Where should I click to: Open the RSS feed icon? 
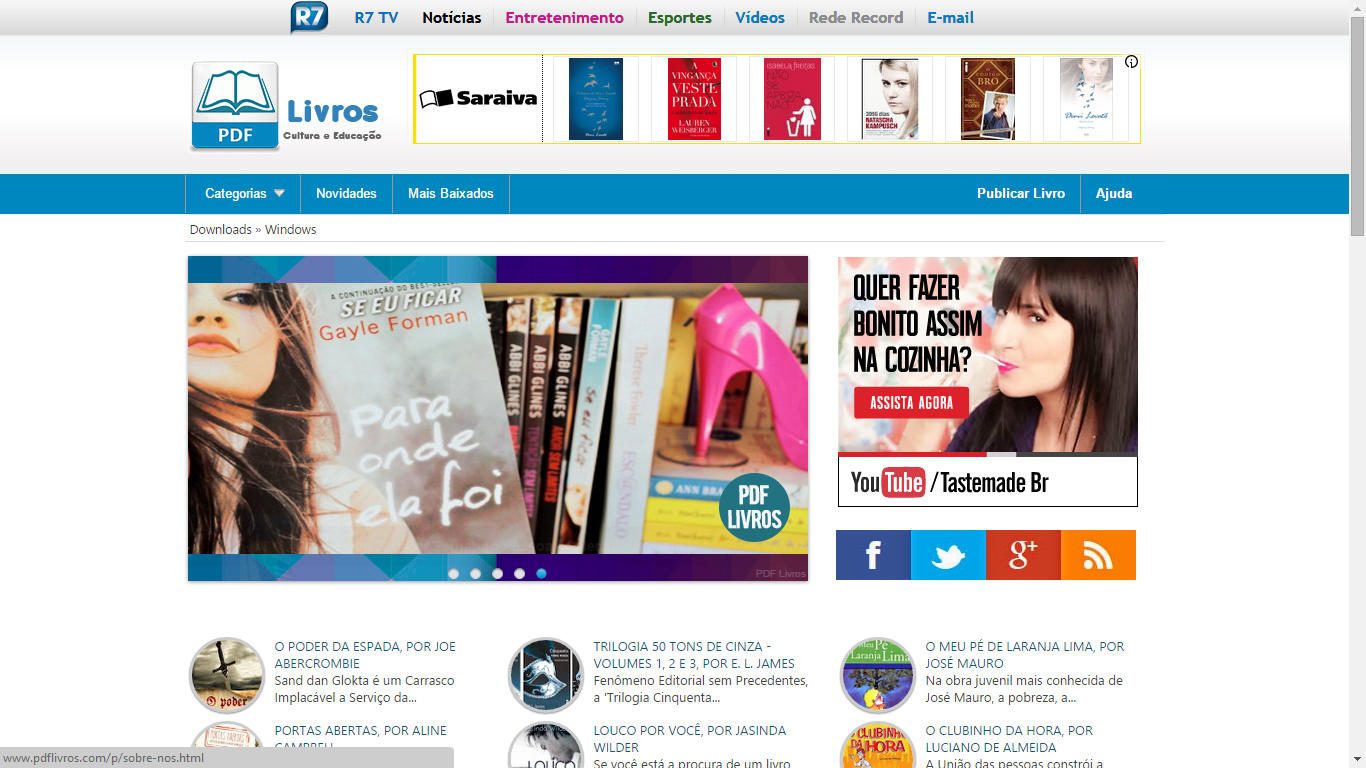(1098, 555)
